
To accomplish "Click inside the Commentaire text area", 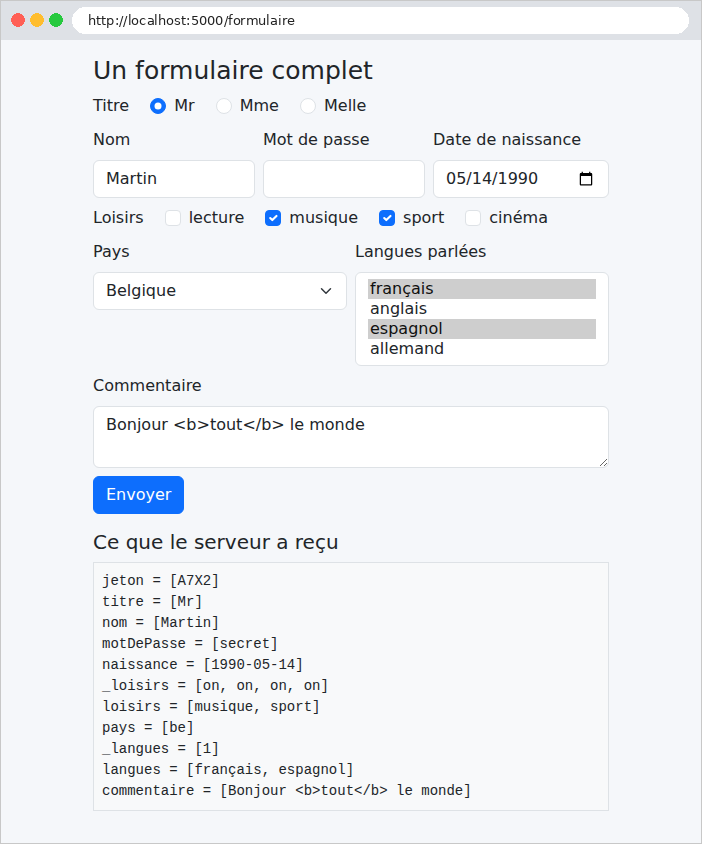I will pos(351,437).
